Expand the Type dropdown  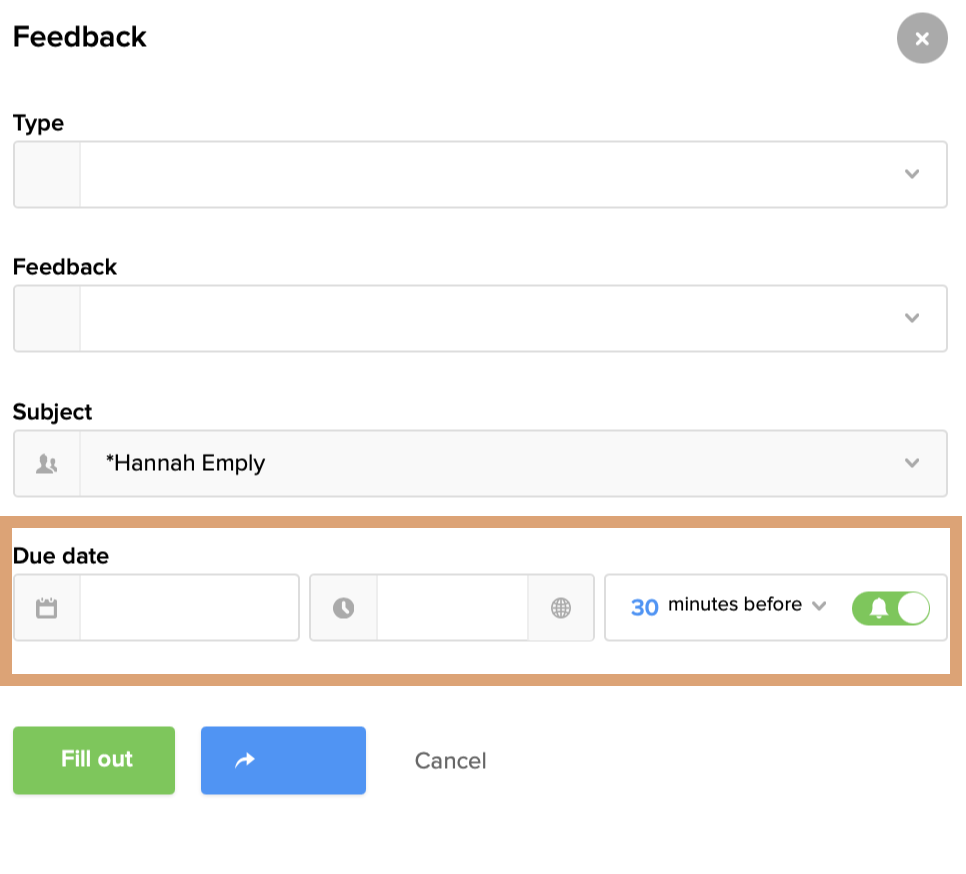click(911, 174)
